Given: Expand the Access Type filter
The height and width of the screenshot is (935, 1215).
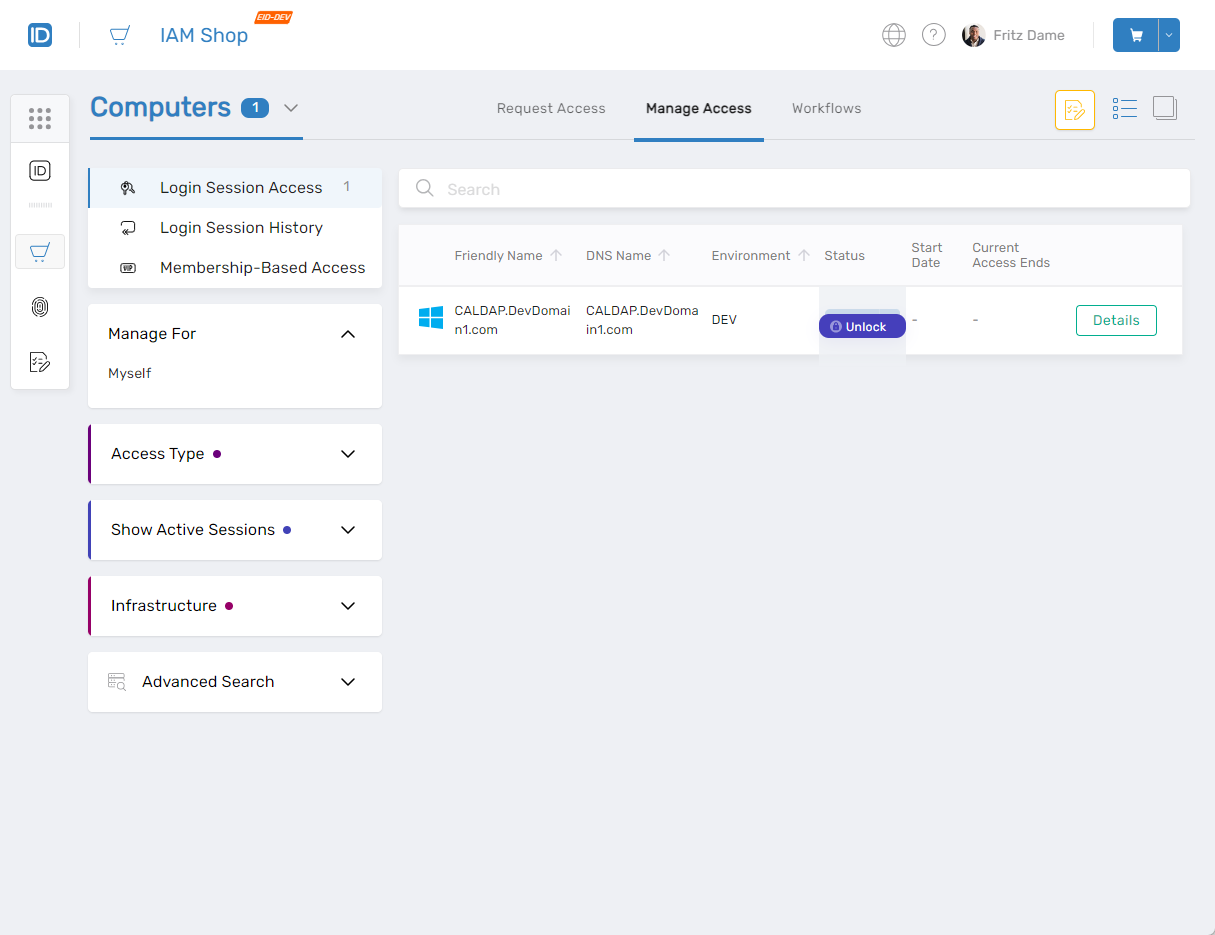Looking at the screenshot, I should tap(347, 453).
